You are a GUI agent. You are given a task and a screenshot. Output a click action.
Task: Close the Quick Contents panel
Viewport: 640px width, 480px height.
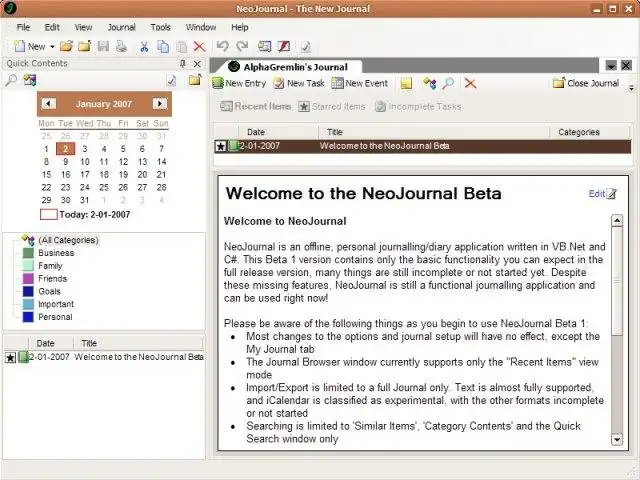click(197, 64)
